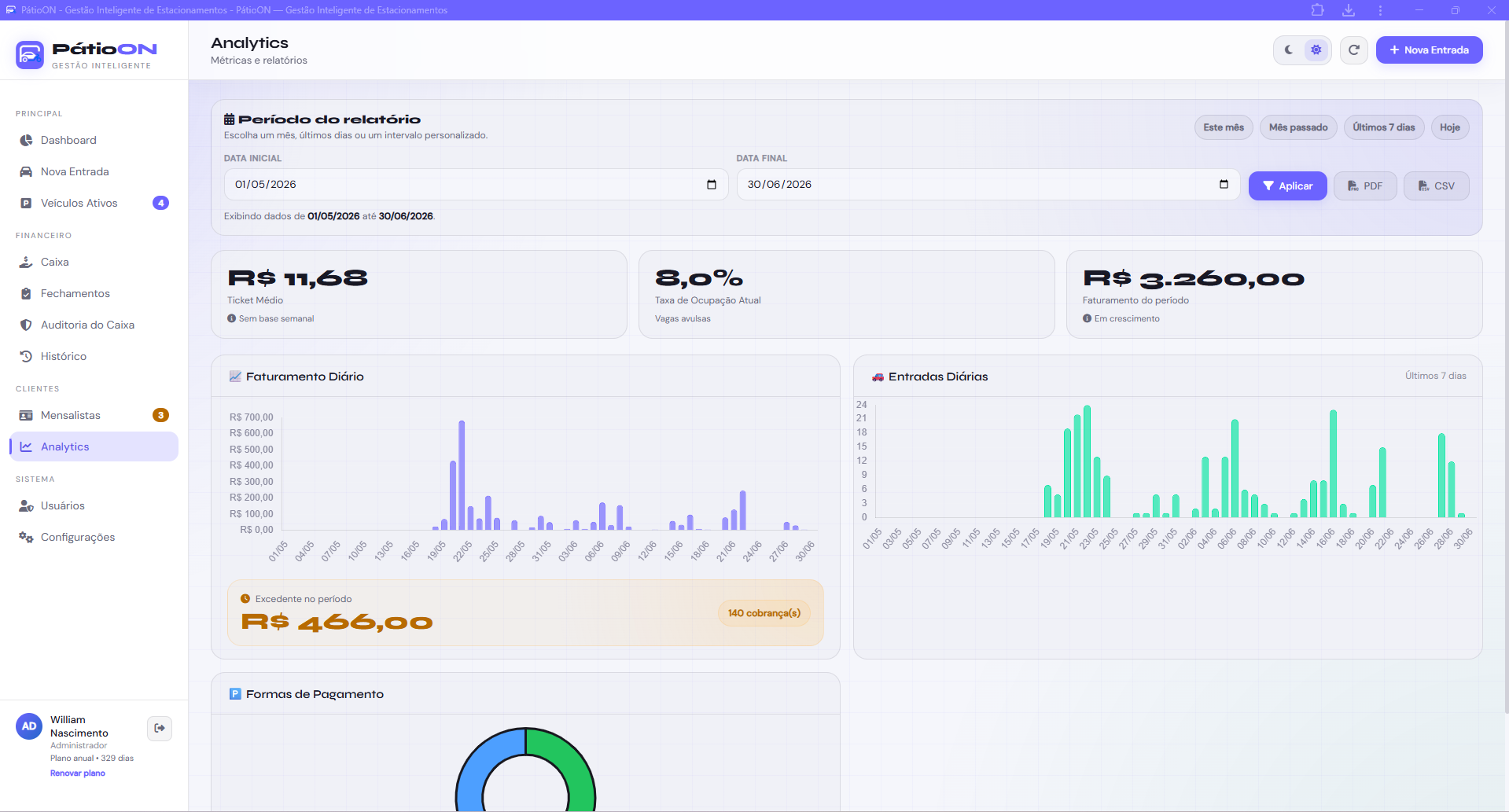Image resolution: width=1509 pixels, height=812 pixels.
Task: Click the tallest purple bar in Faturamento Diário
Action: [462, 475]
